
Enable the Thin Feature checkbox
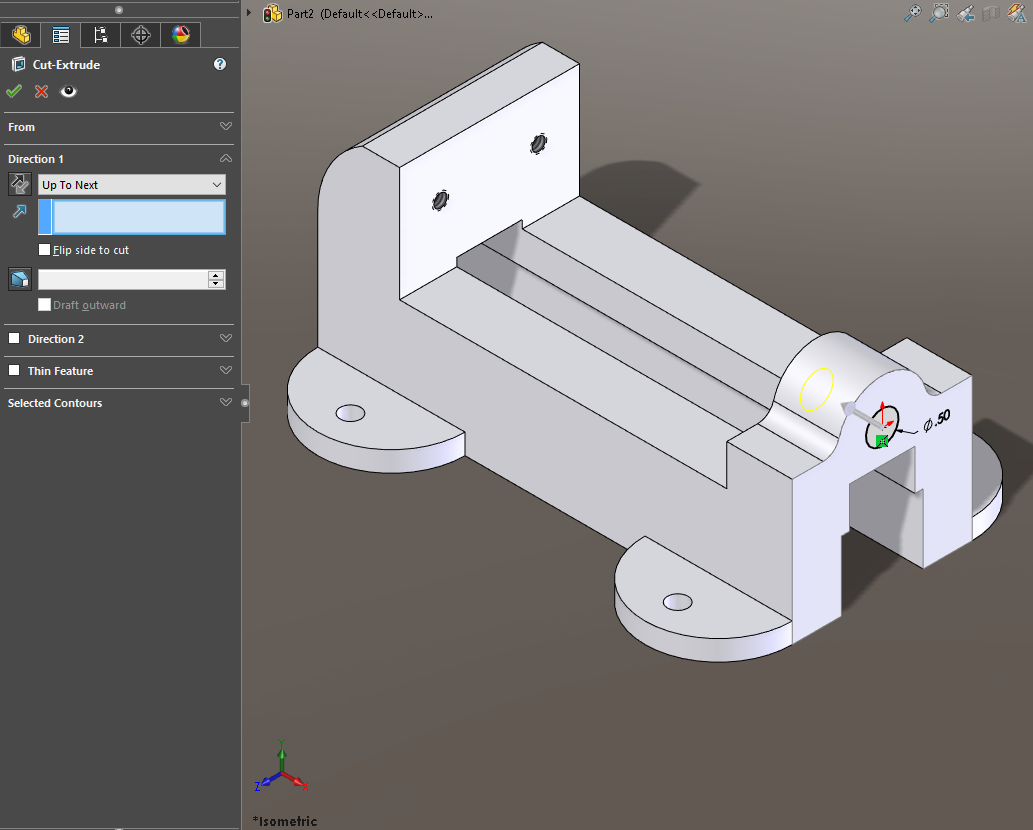tap(14, 371)
